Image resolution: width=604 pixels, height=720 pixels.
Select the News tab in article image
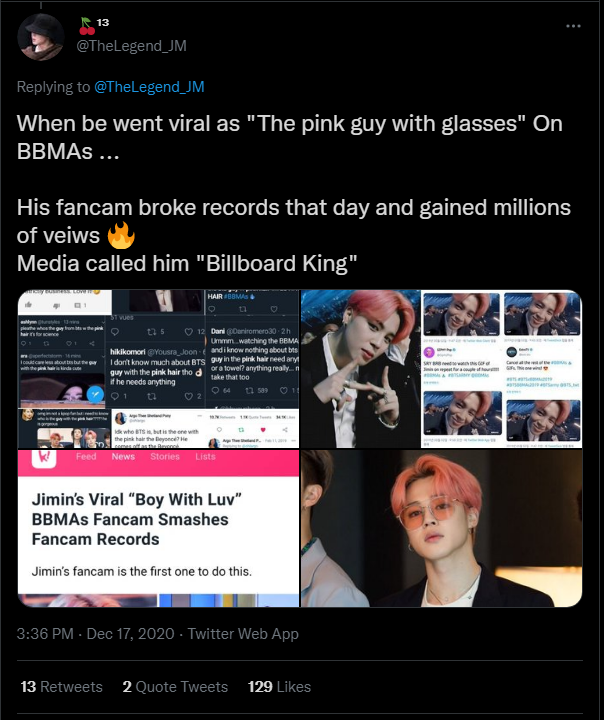[x=123, y=456]
